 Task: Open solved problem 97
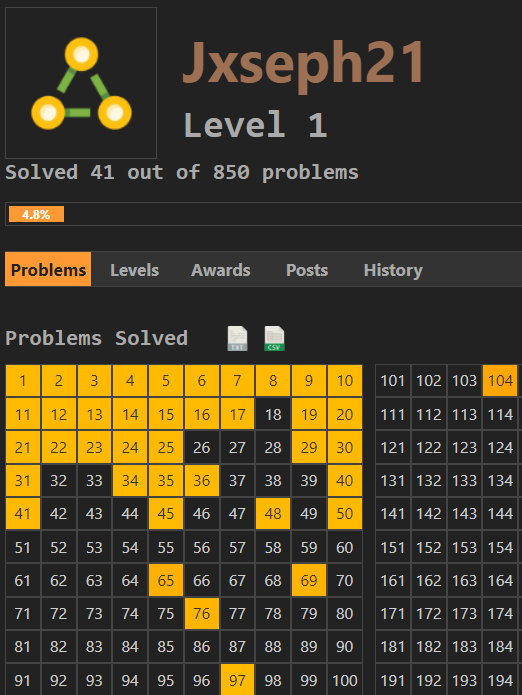(x=238, y=680)
